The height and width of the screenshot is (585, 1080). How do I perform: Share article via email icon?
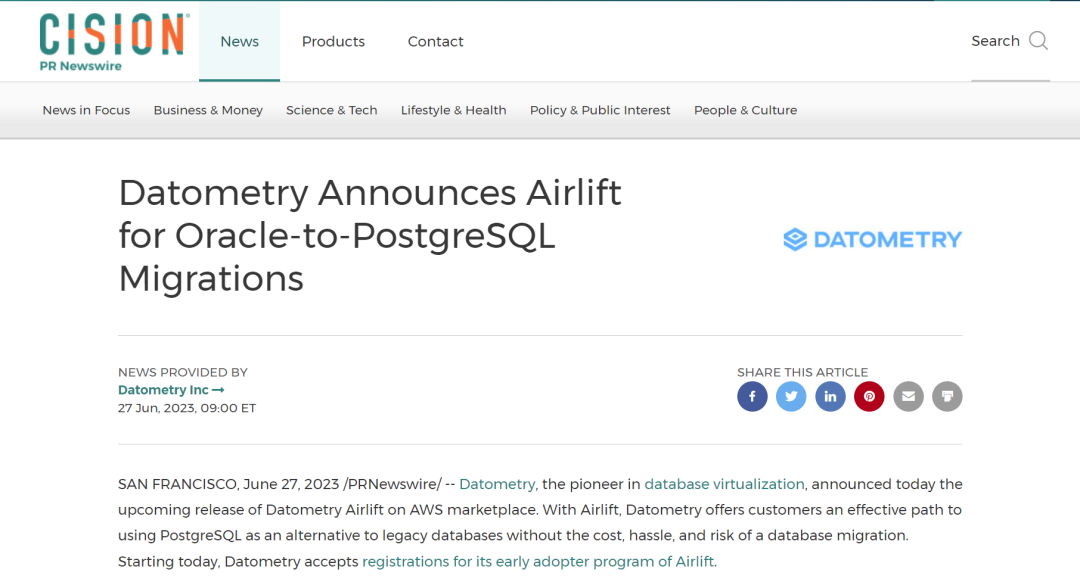tap(908, 396)
